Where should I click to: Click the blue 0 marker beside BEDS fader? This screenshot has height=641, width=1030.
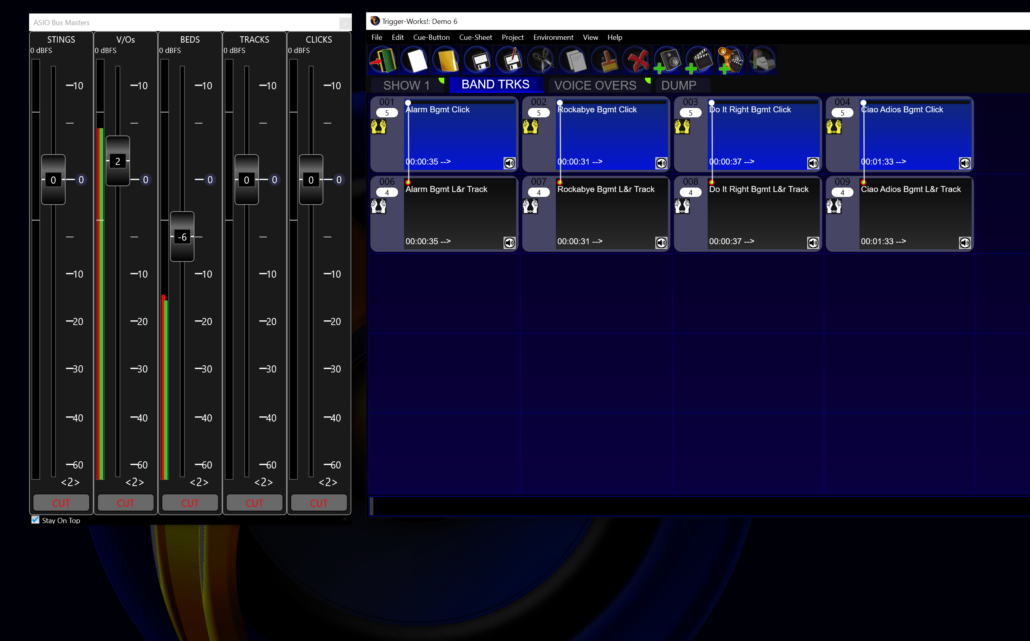click(x=210, y=179)
